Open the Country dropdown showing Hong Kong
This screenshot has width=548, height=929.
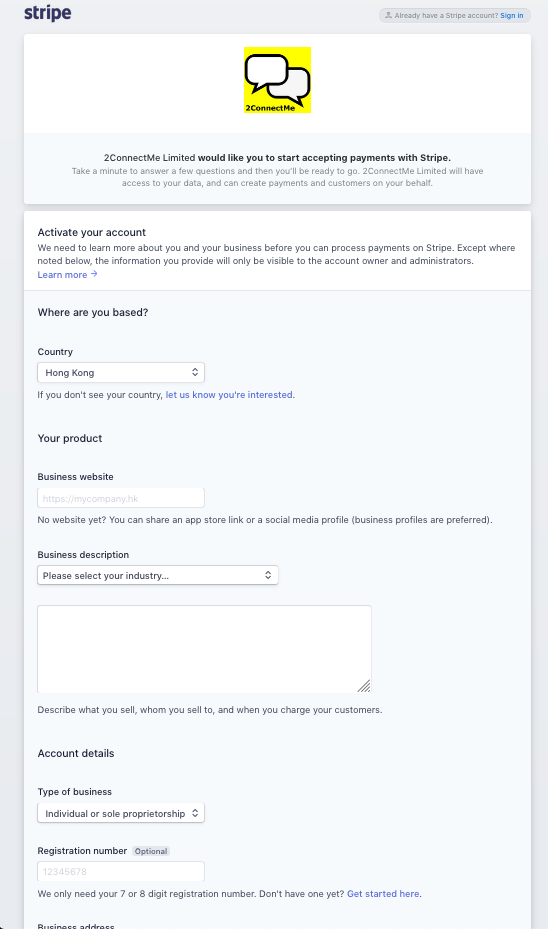(121, 373)
